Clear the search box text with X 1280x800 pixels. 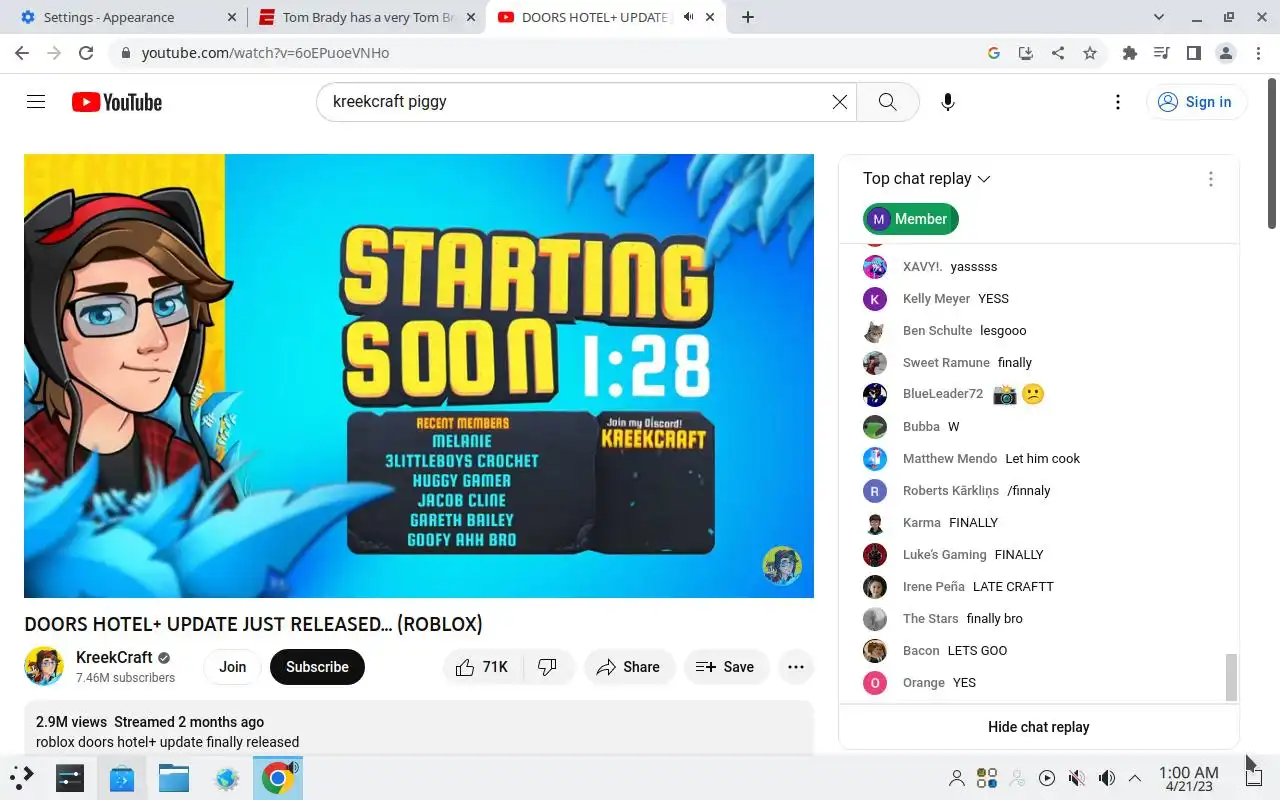click(840, 102)
